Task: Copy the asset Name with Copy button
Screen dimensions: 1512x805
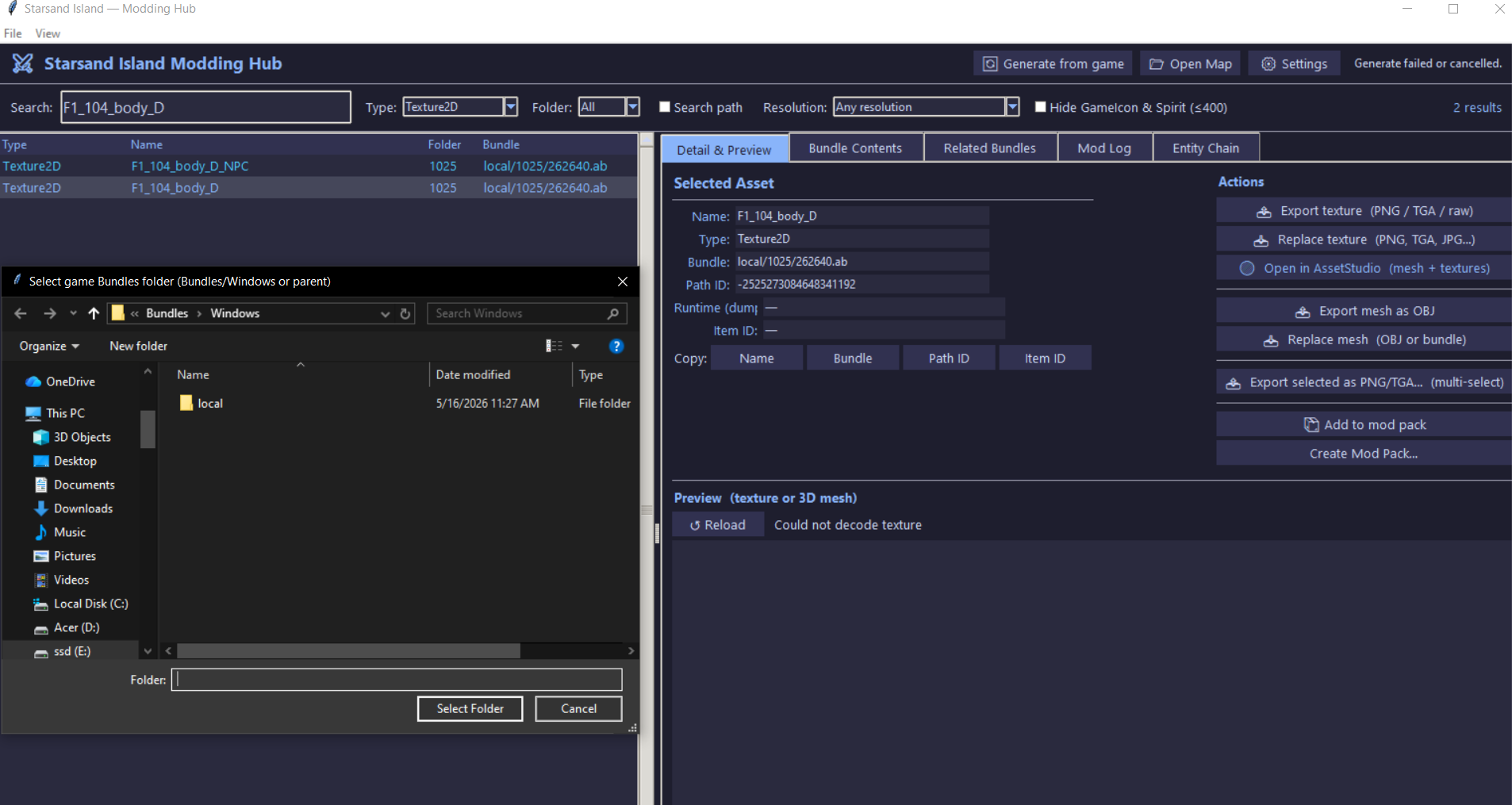Action: [x=757, y=358]
